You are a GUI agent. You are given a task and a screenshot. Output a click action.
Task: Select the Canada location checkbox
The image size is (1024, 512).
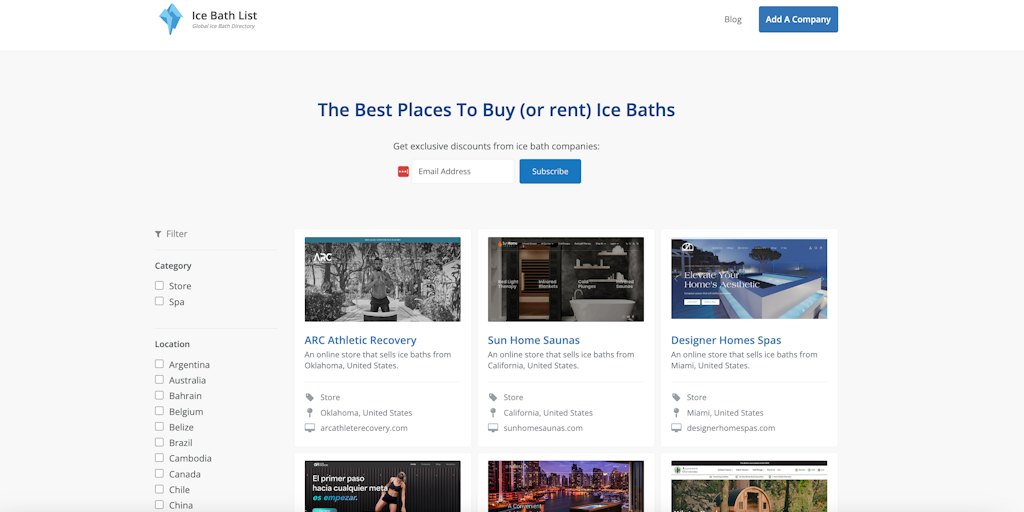[x=159, y=473]
